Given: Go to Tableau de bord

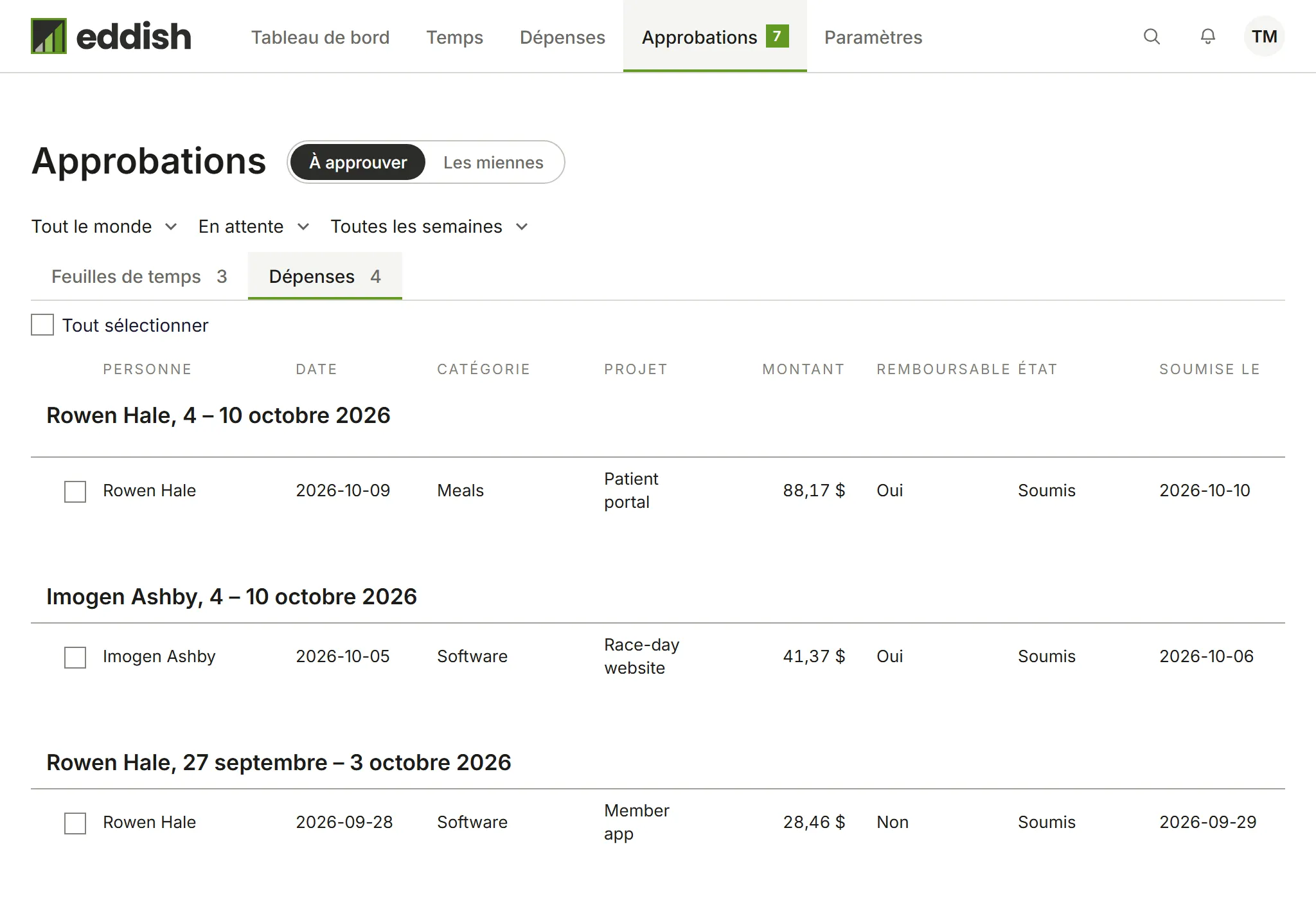Looking at the screenshot, I should pos(320,37).
